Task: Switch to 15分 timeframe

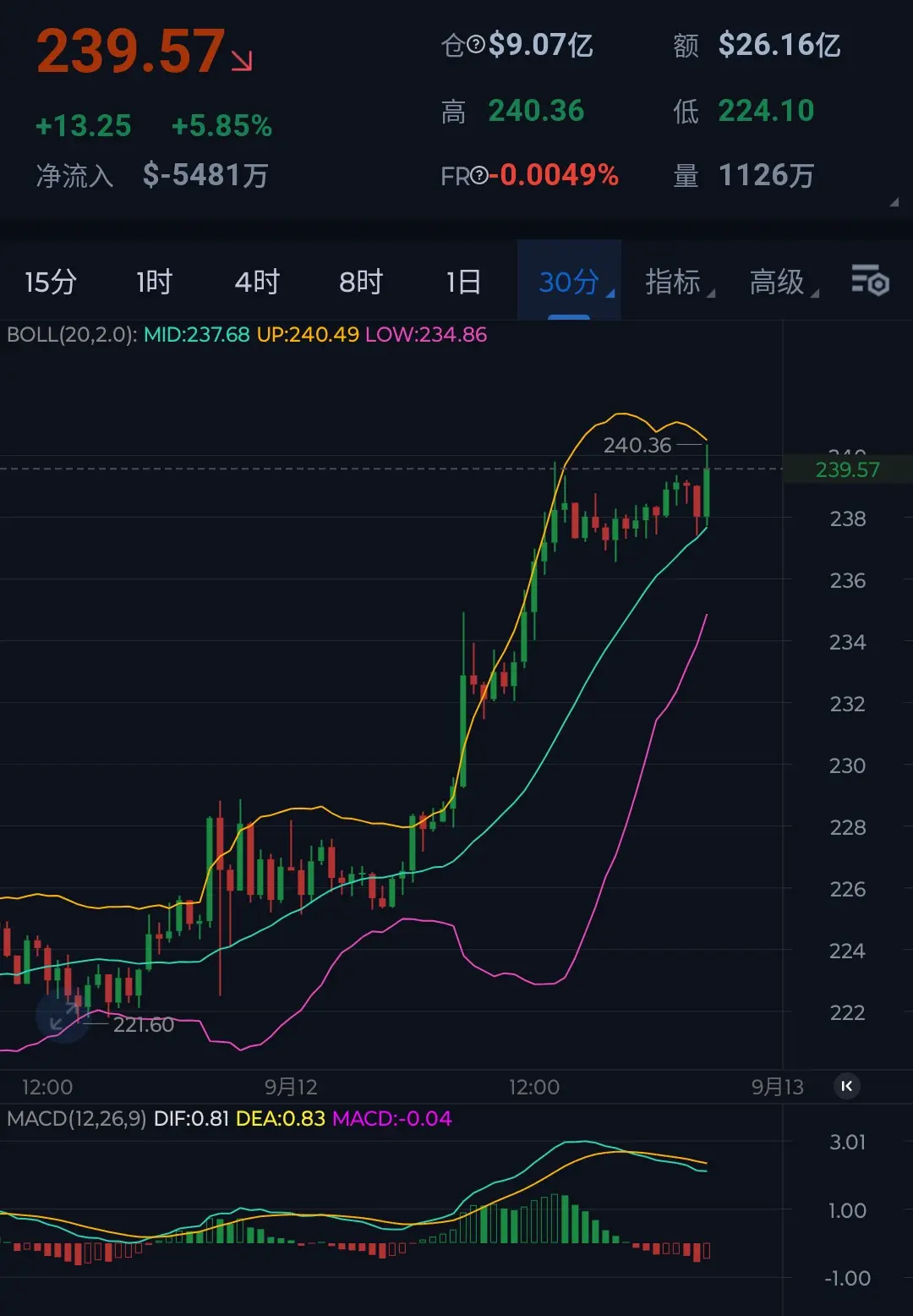Action: (x=51, y=282)
